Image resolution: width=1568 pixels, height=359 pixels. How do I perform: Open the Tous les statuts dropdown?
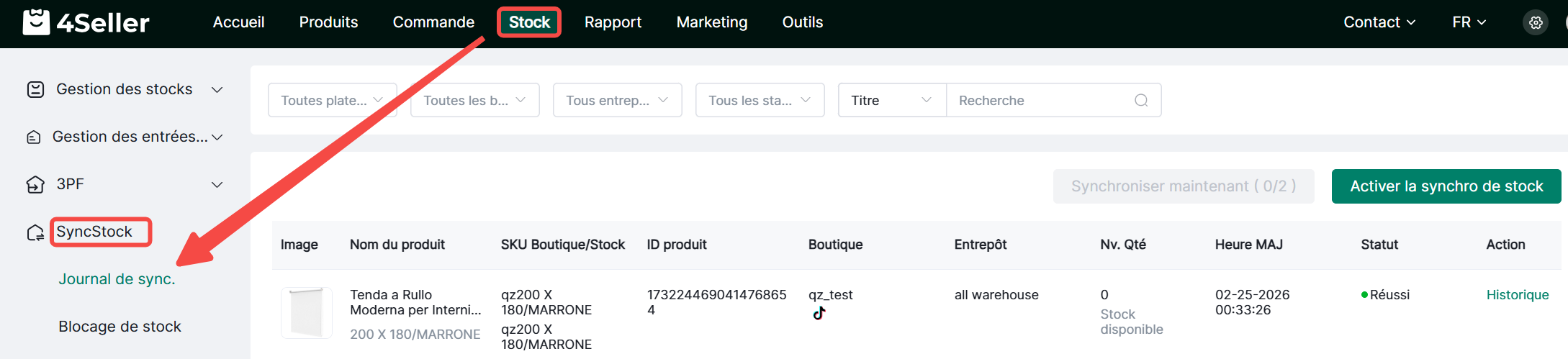[760, 101]
